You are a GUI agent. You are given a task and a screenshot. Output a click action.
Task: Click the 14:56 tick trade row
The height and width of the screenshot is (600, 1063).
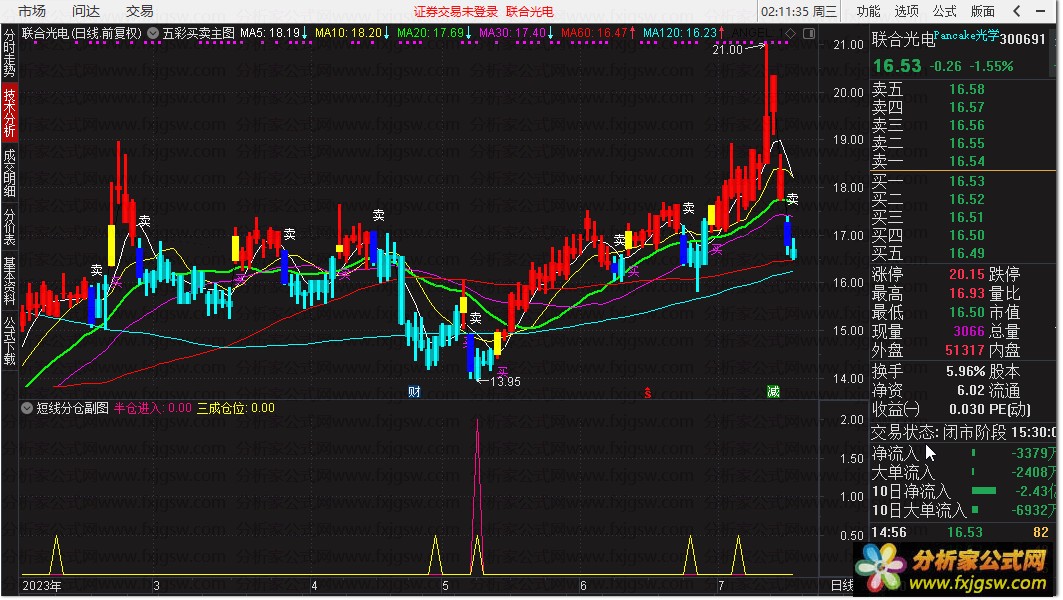(963, 533)
